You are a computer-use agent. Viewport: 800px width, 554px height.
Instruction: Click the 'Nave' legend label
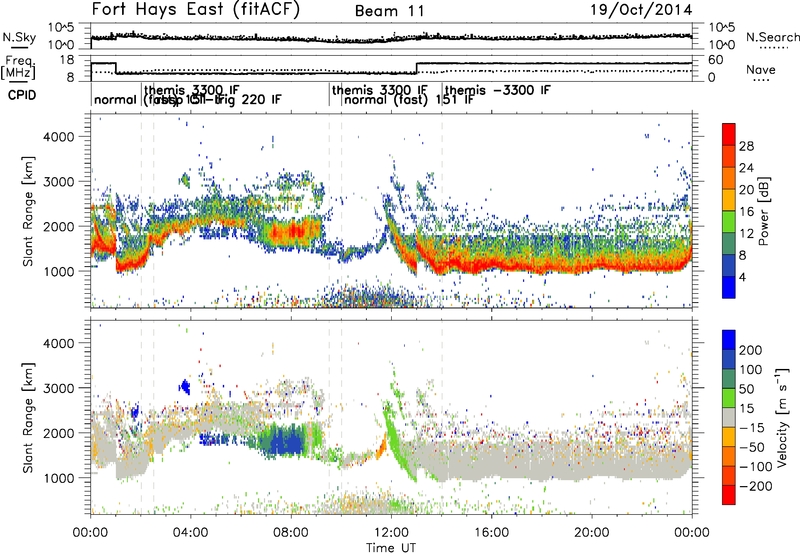760,70
